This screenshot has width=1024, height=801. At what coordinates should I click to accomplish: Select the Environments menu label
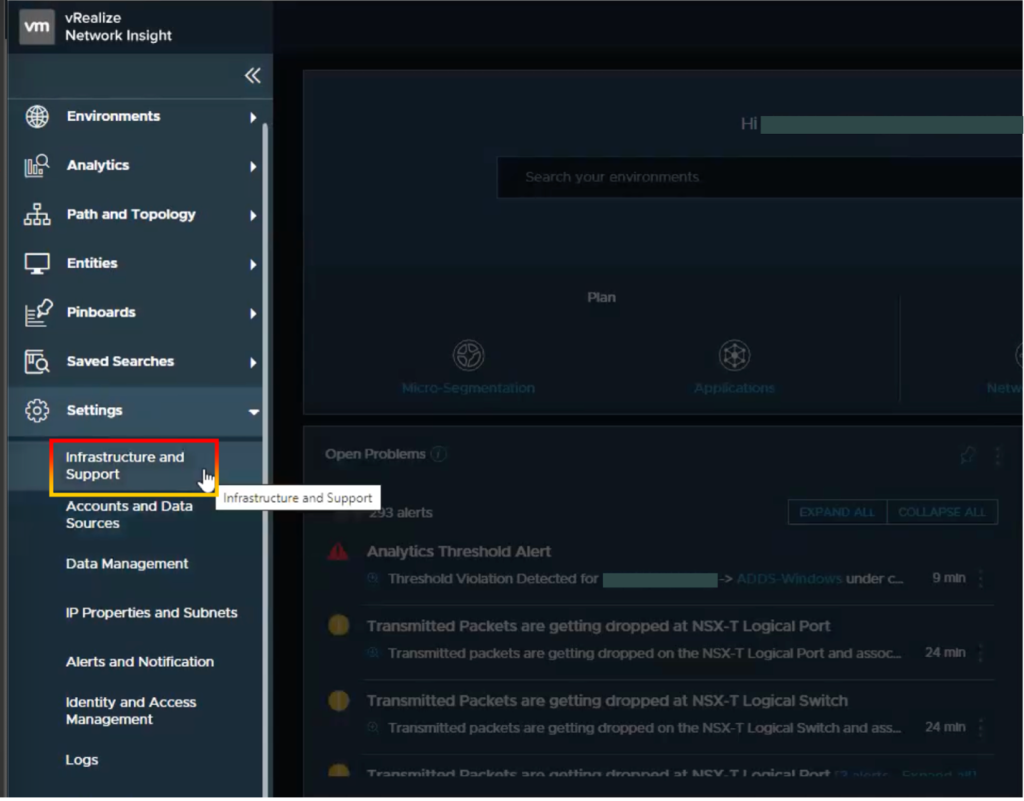(x=113, y=117)
